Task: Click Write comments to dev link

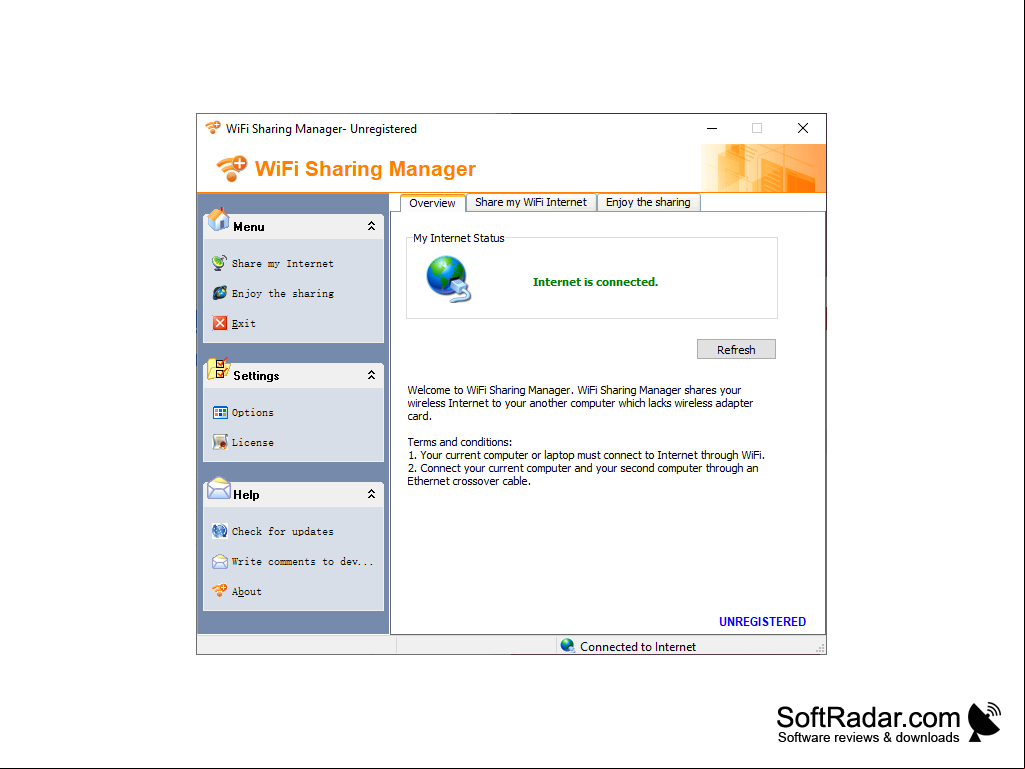Action: [x=303, y=562]
